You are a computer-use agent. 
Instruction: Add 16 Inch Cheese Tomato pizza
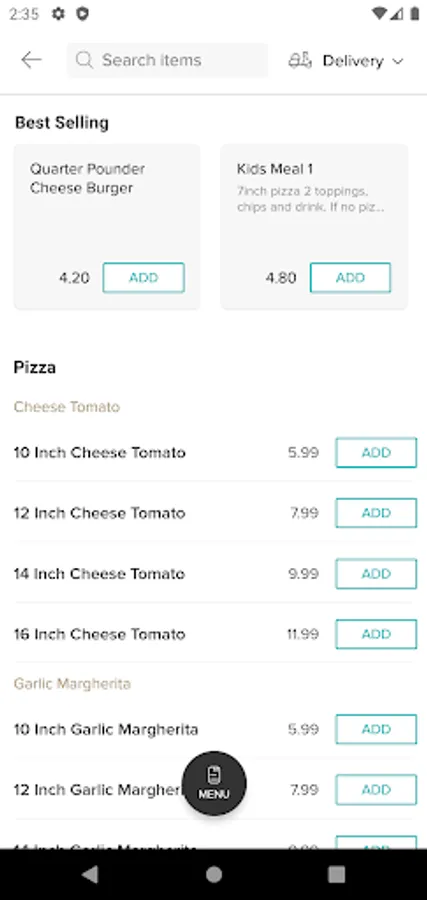pyautogui.click(x=376, y=634)
